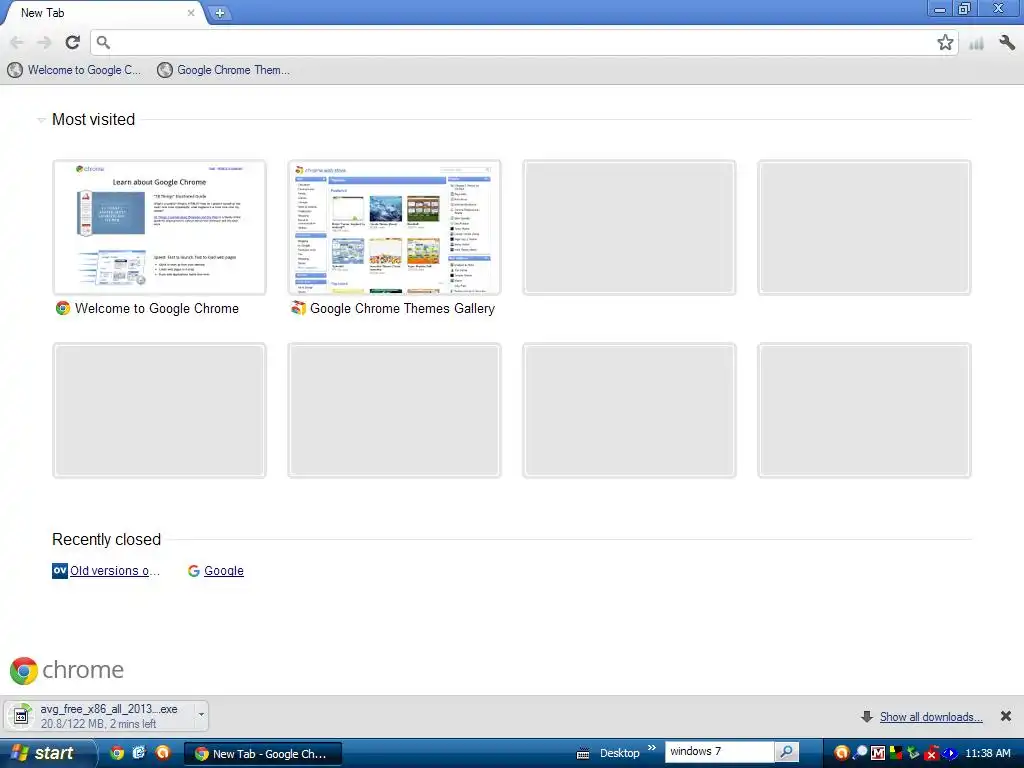The image size is (1024, 768).
Task: Click the avg_free download item
Action: [99, 716]
